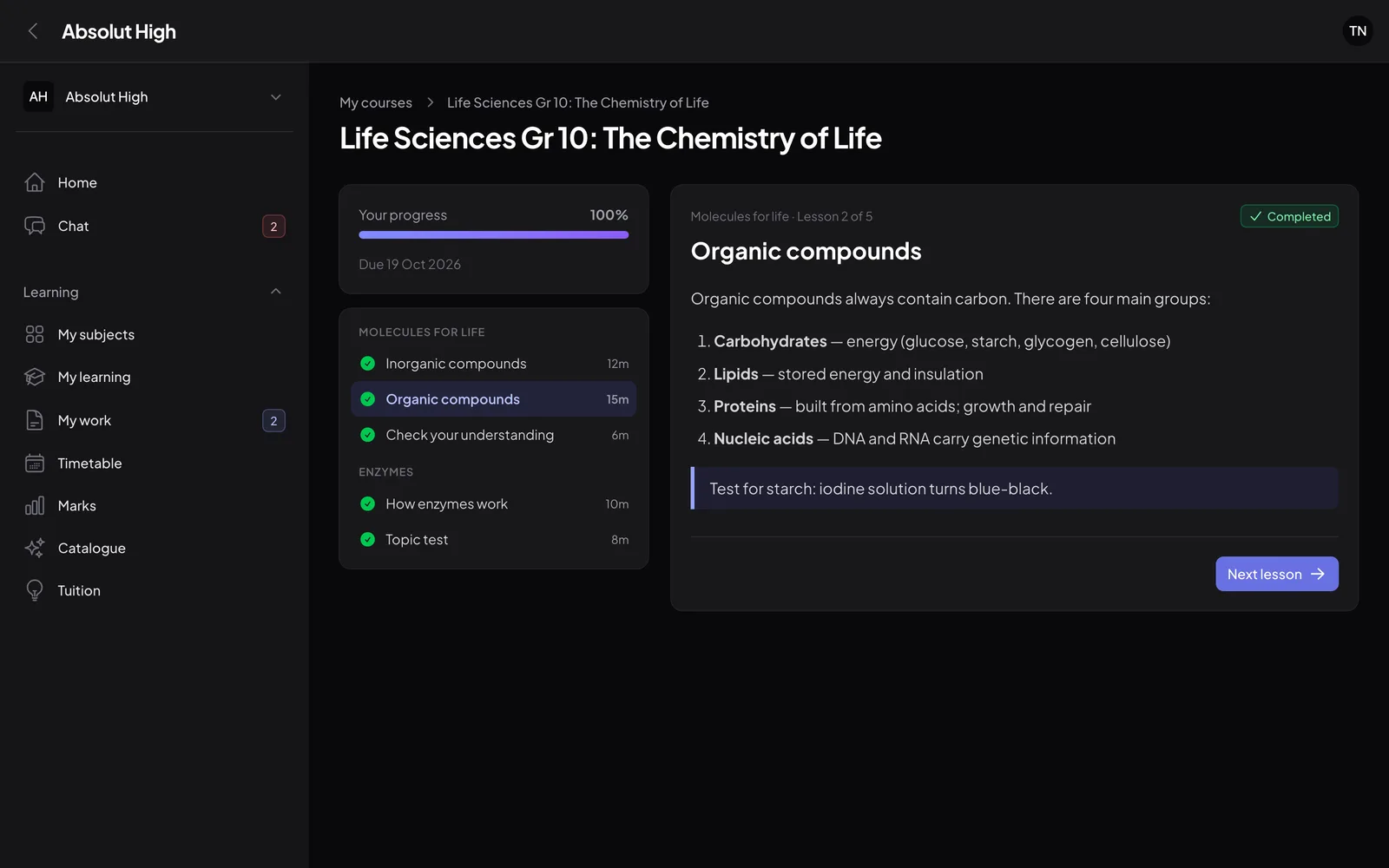Viewport: 1389px width, 868px height.
Task: Go to the next lesson
Action: point(1276,574)
